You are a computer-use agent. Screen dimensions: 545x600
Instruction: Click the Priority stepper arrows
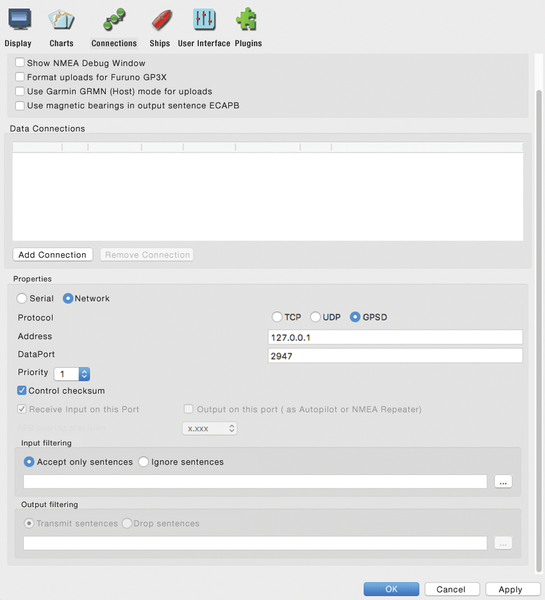point(84,374)
